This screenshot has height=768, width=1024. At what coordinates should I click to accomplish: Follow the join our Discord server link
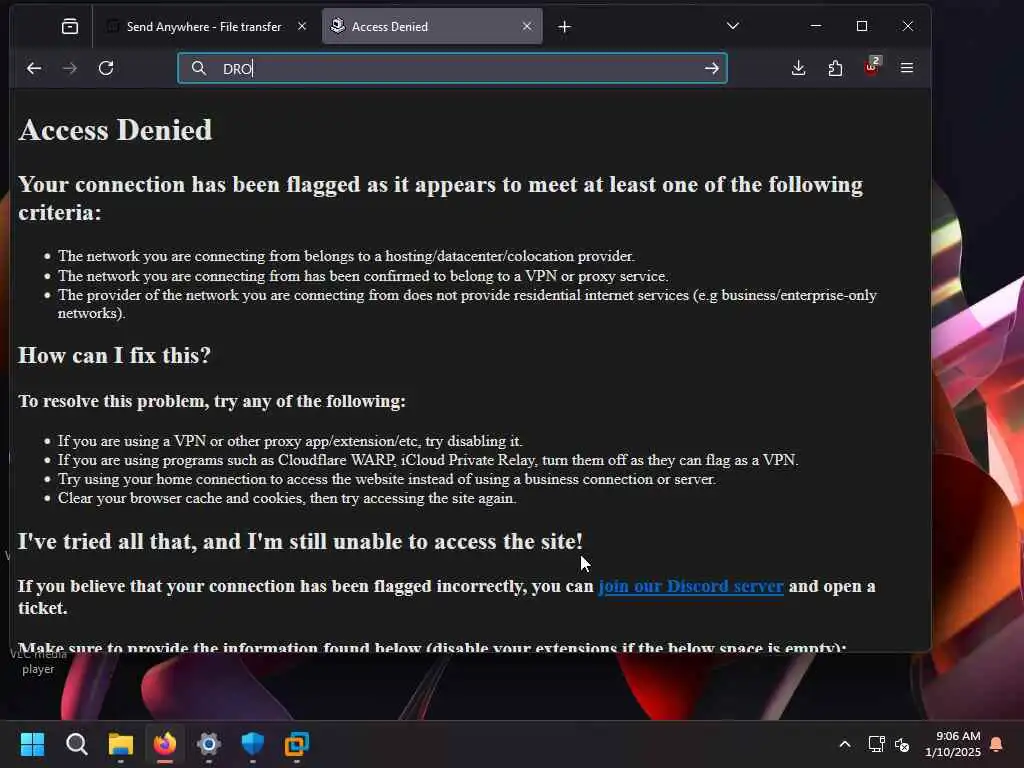(691, 586)
